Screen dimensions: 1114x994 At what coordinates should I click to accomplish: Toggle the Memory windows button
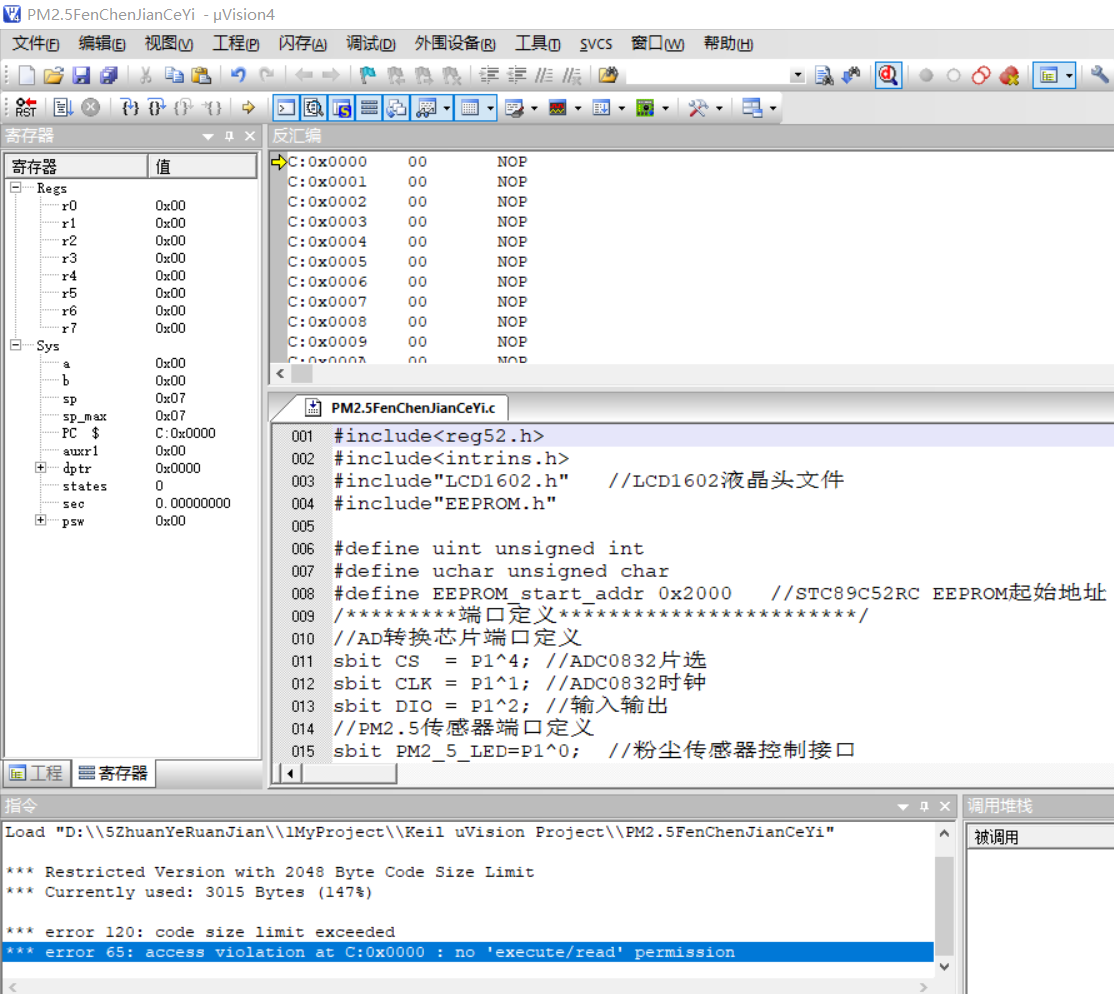point(470,108)
